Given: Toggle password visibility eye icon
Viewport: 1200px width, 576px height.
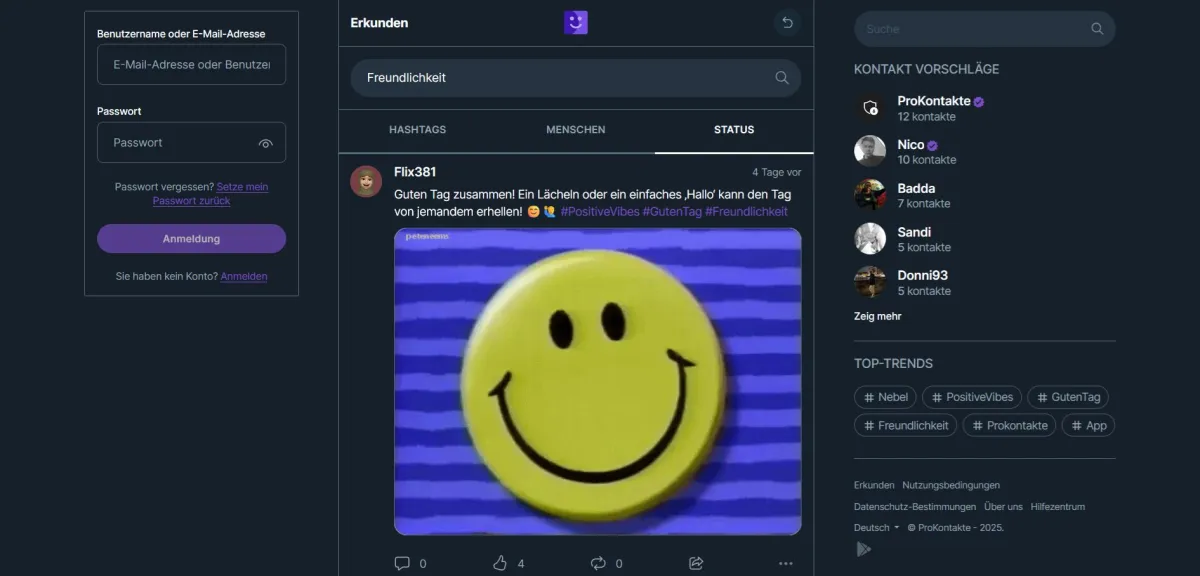Looking at the screenshot, I should 265,143.
